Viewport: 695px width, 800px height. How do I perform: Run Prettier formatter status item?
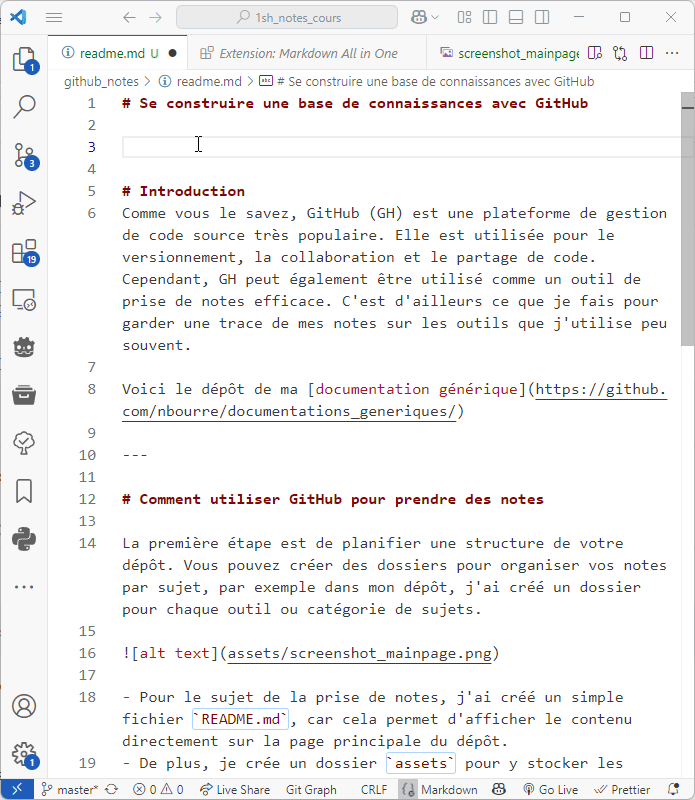623,790
